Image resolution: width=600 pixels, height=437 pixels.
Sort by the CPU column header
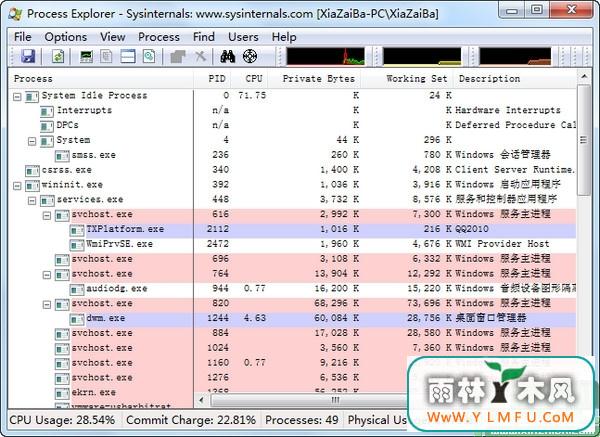[249, 79]
